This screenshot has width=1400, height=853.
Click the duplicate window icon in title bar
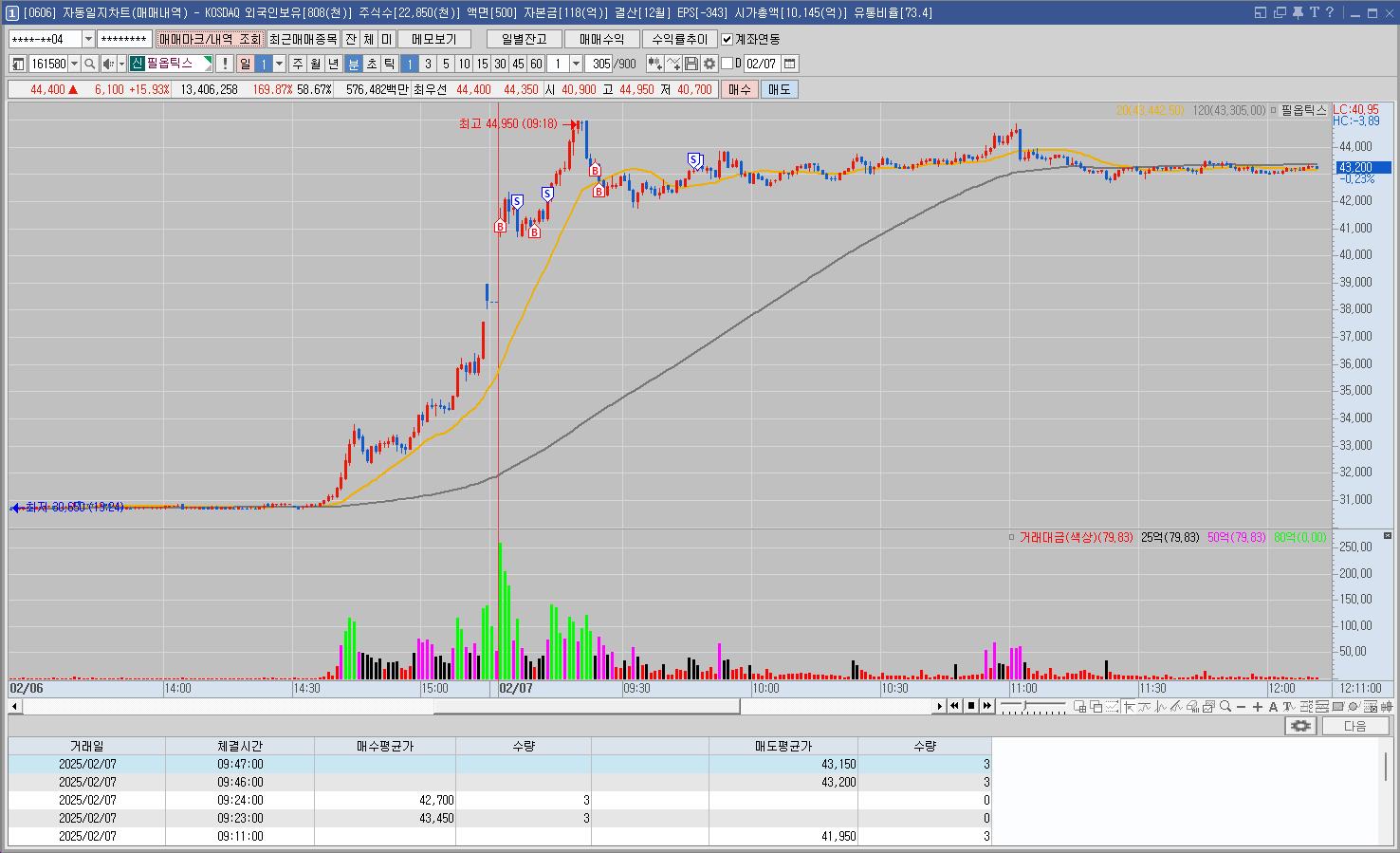coord(1280,12)
